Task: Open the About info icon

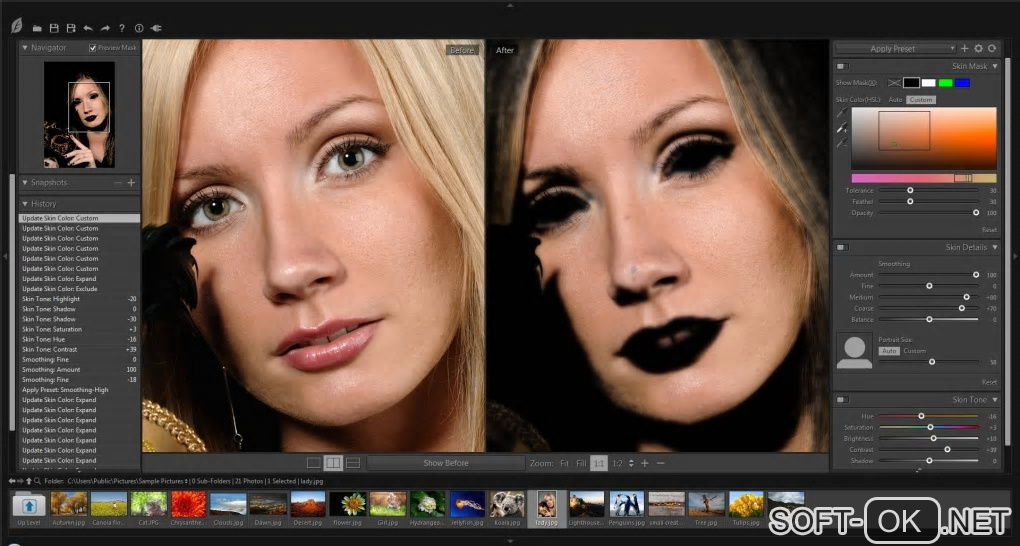Action: point(139,29)
